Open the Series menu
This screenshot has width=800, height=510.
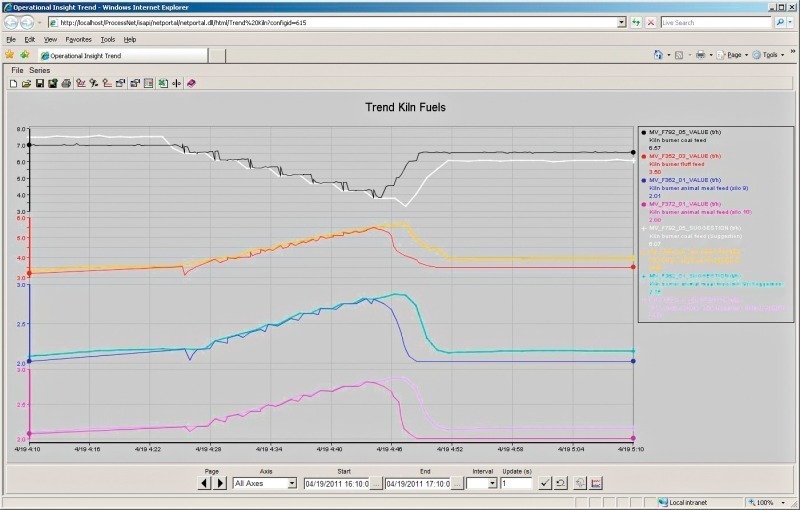click(x=39, y=70)
